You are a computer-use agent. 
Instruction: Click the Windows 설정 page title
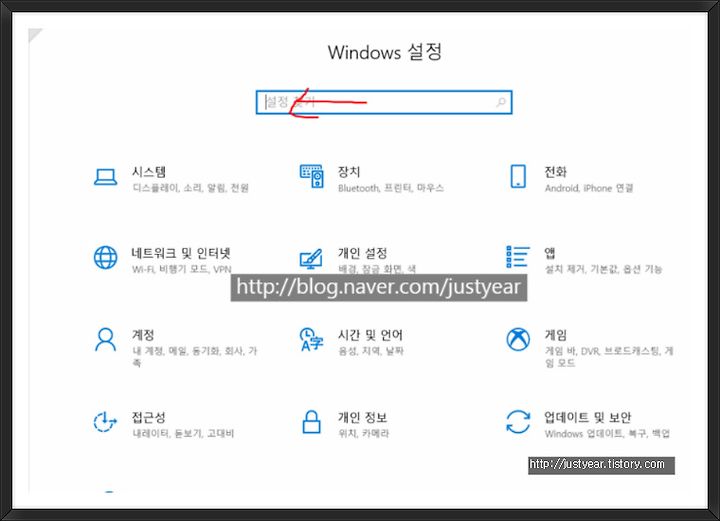385,52
